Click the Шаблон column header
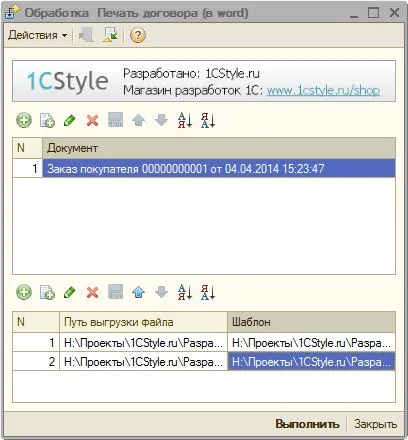Image resolution: width=408 pixels, height=440 pixels. point(311,322)
